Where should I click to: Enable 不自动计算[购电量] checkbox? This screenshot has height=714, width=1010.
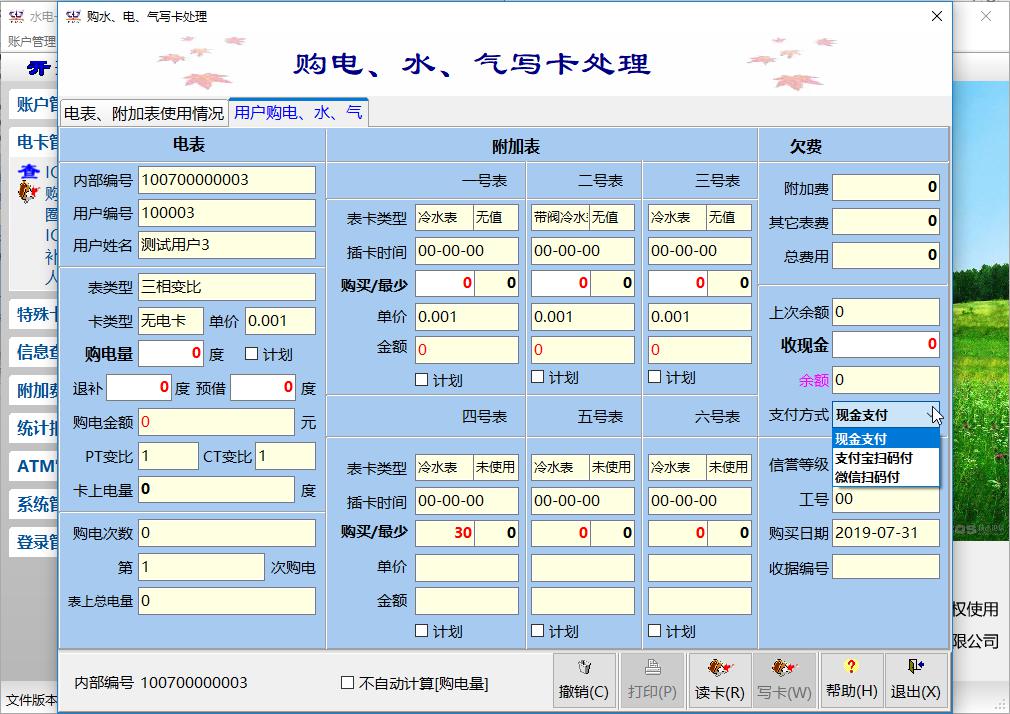[x=348, y=683]
